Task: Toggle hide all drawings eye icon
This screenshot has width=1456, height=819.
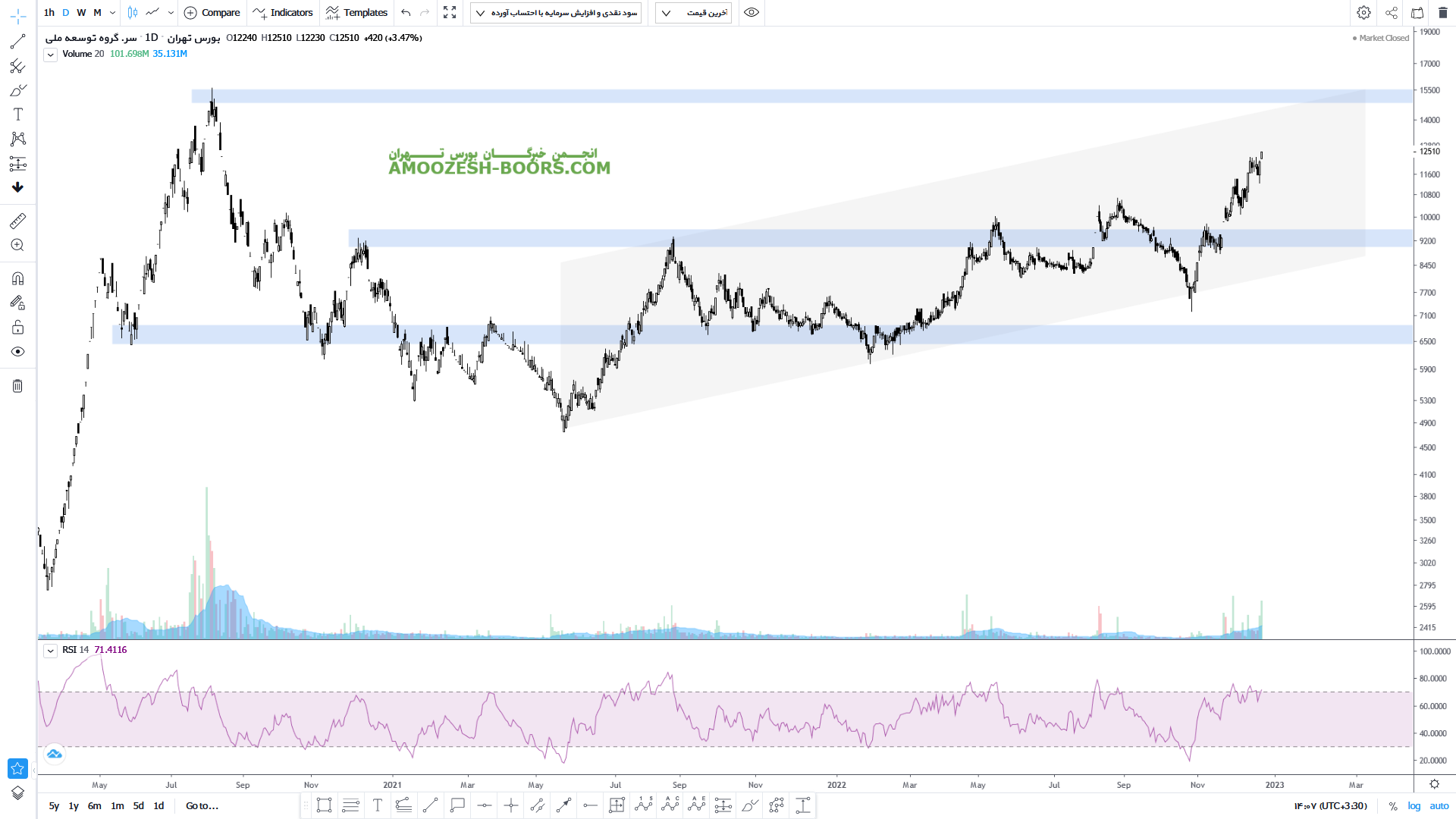Action: (x=17, y=352)
